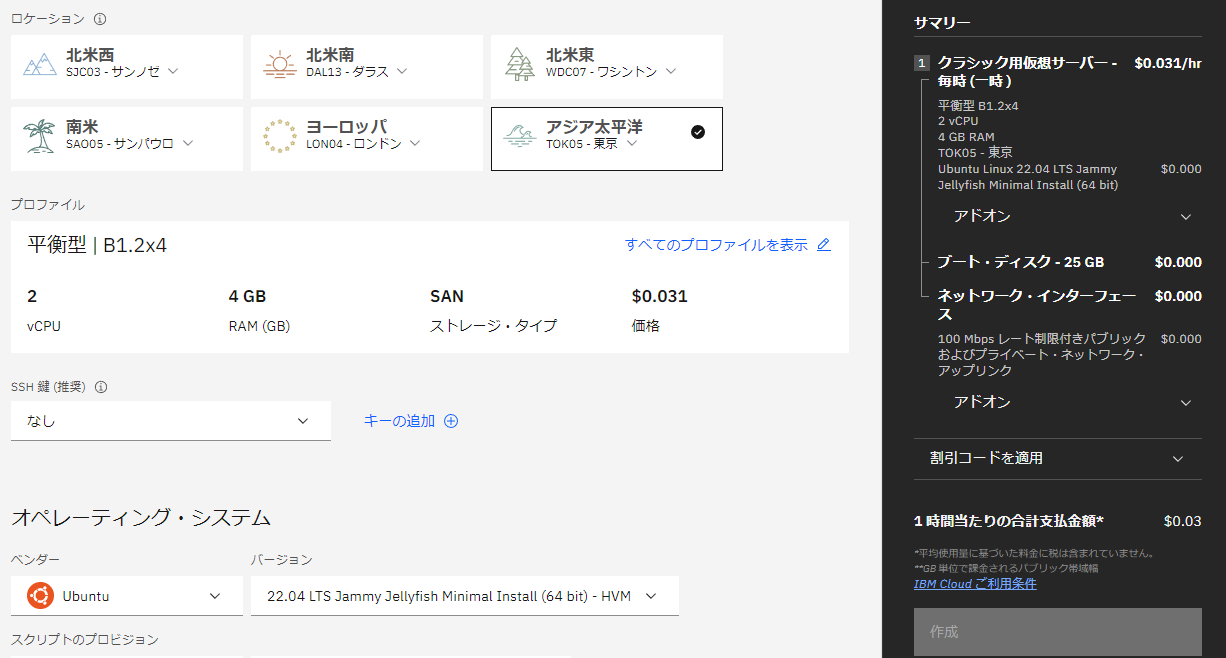Open the Ubuntu vendor dropdown

[x=127, y=596]
